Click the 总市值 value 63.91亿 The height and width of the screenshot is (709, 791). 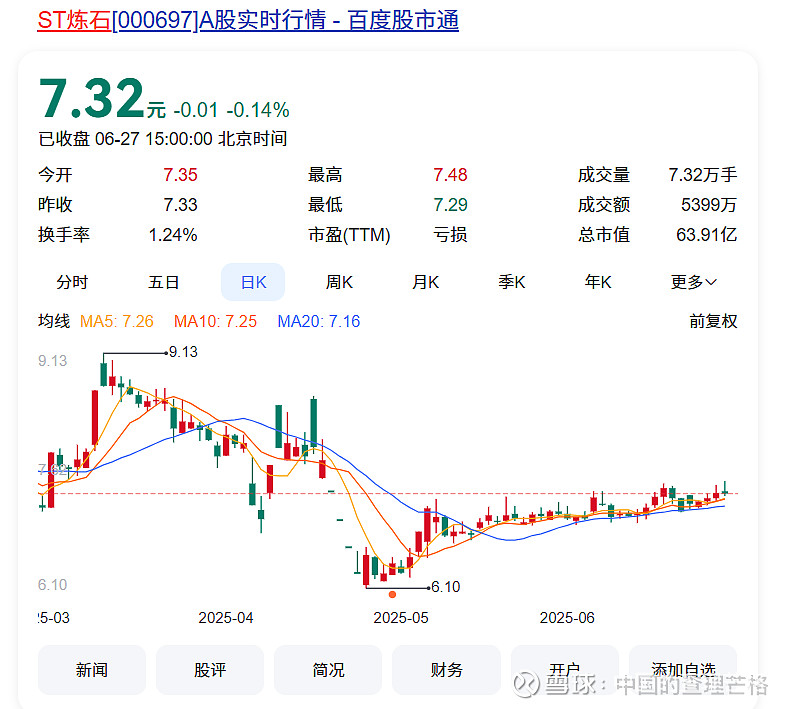click(x=706, y=235)
